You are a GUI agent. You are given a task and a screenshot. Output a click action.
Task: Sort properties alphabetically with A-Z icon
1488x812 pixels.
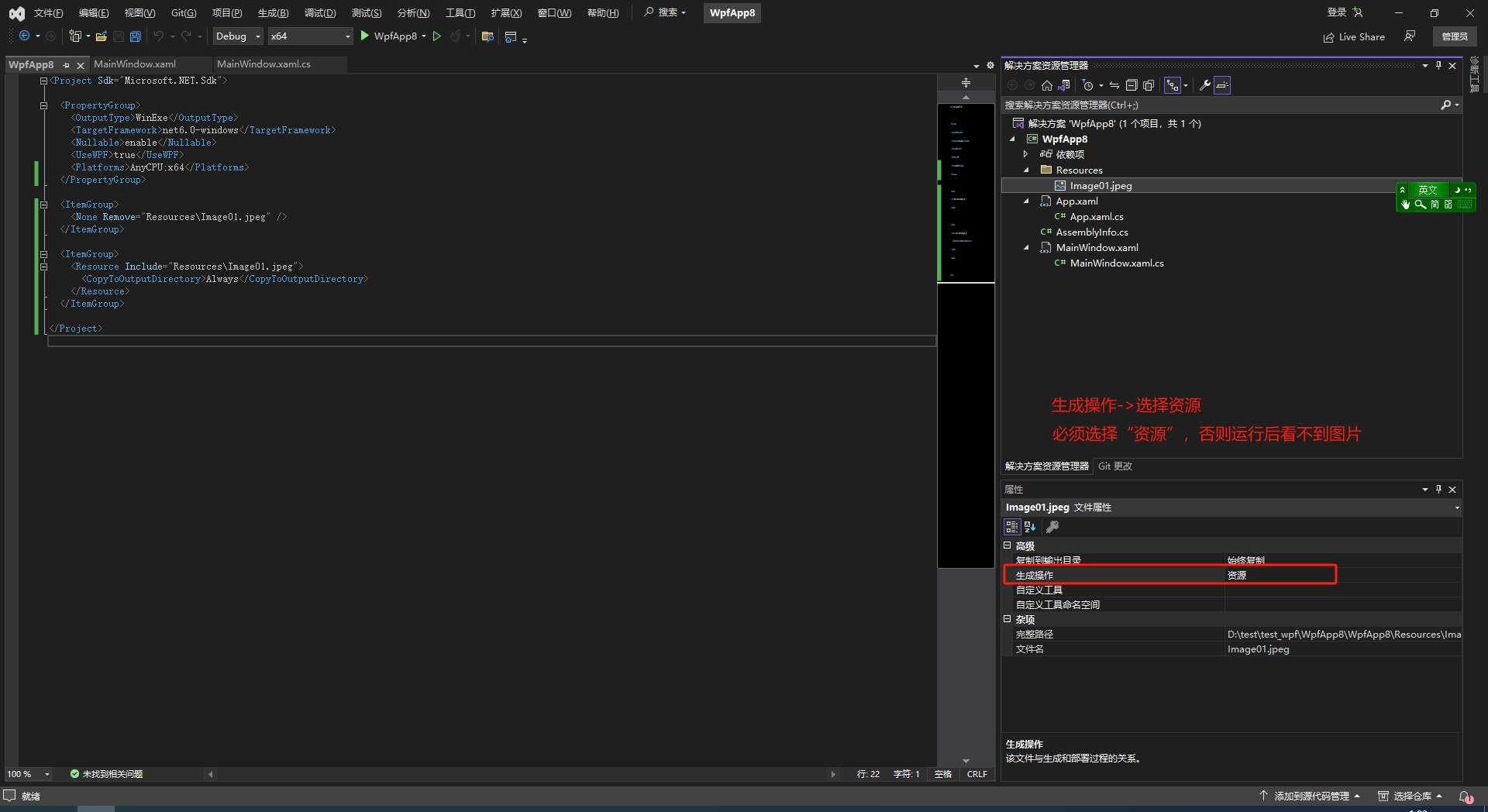1030,527
